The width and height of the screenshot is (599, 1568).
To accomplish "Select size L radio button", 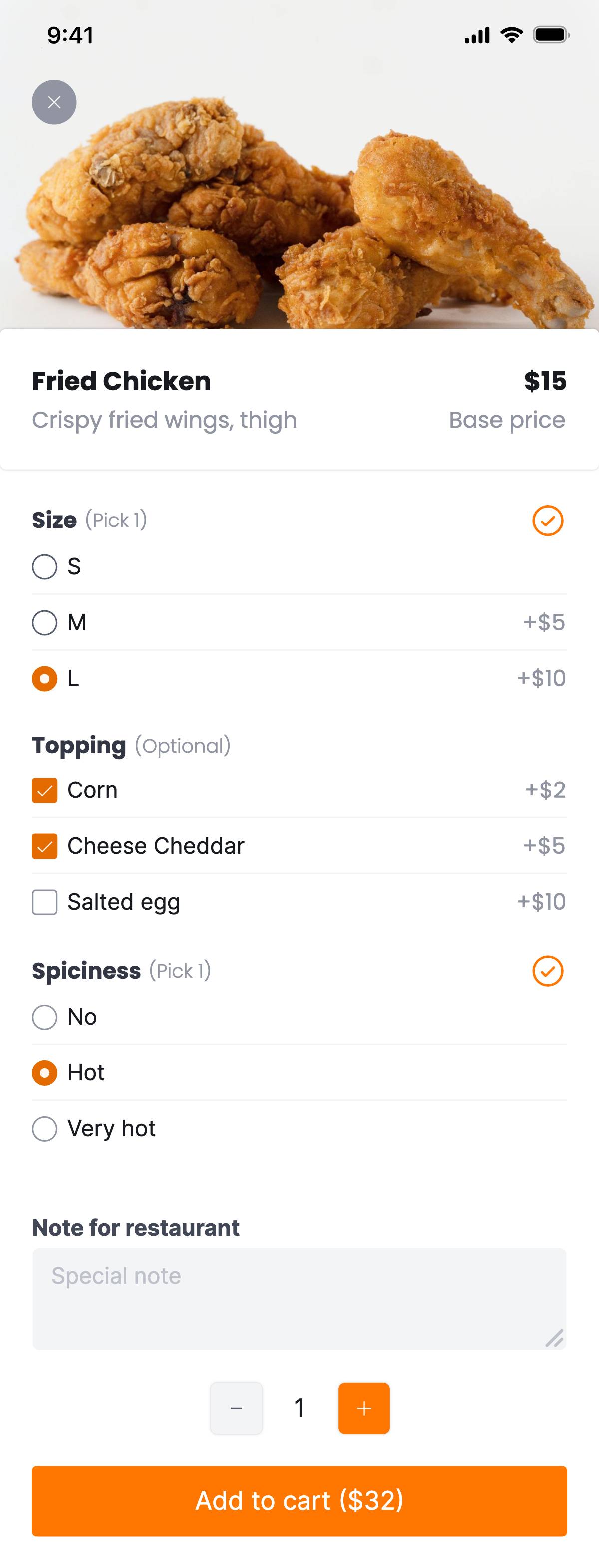I will tap(44, 679).
